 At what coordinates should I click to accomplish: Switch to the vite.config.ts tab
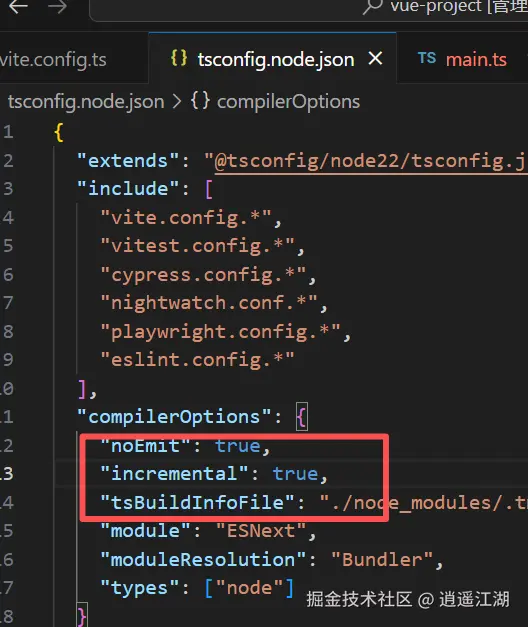point(53,60)
